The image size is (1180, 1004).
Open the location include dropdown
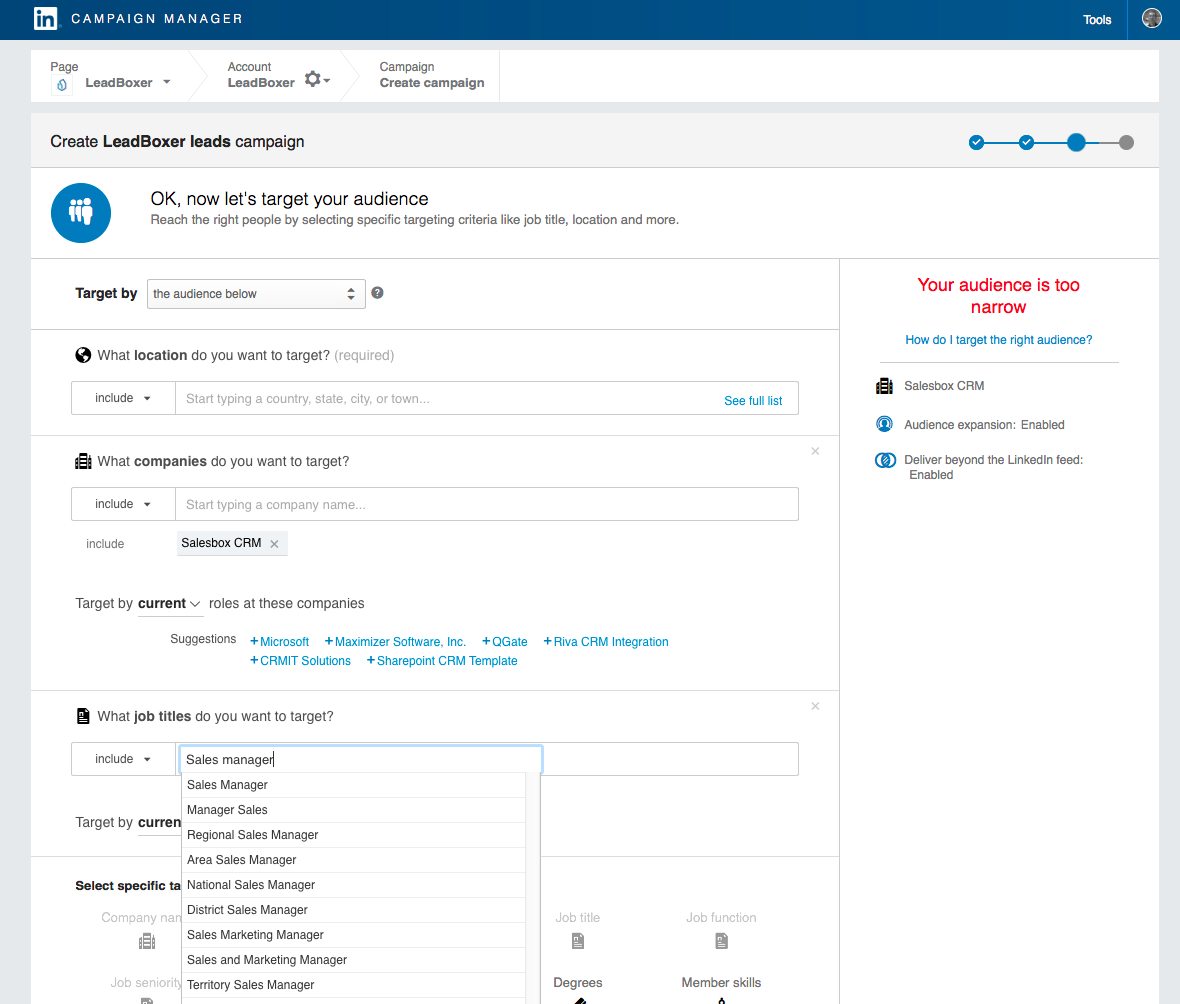tap(123, 398)
